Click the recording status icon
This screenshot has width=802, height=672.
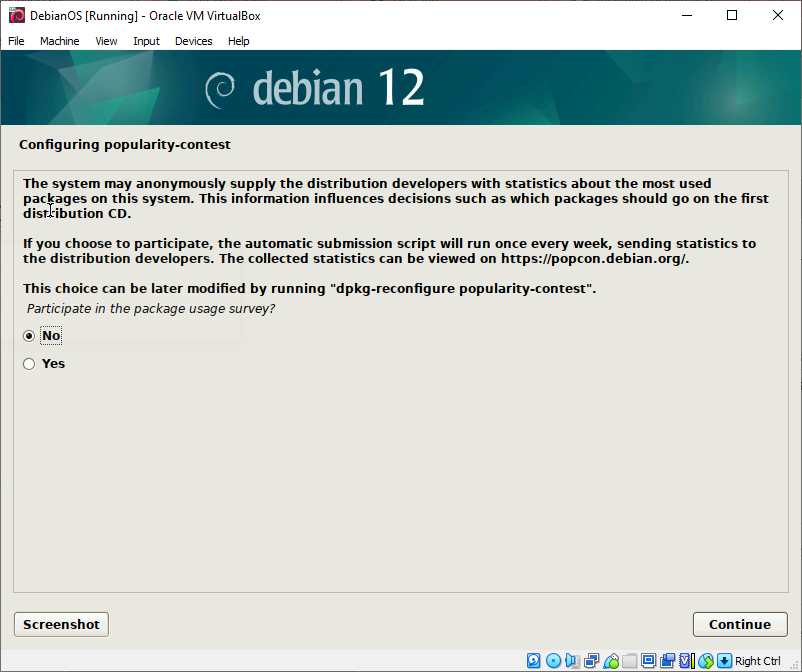667,661
